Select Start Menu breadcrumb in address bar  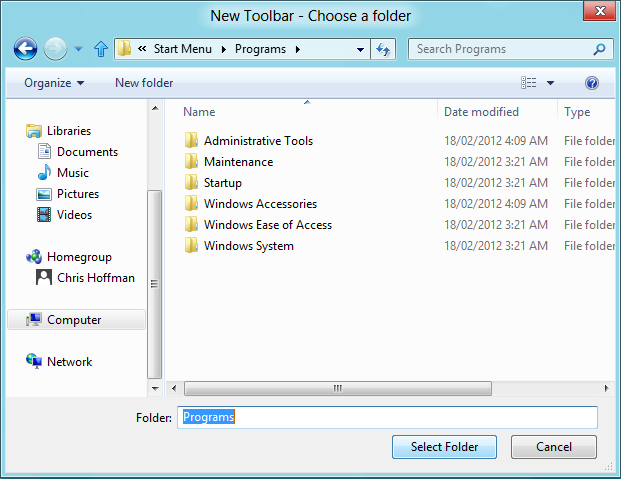click(183, 49)
